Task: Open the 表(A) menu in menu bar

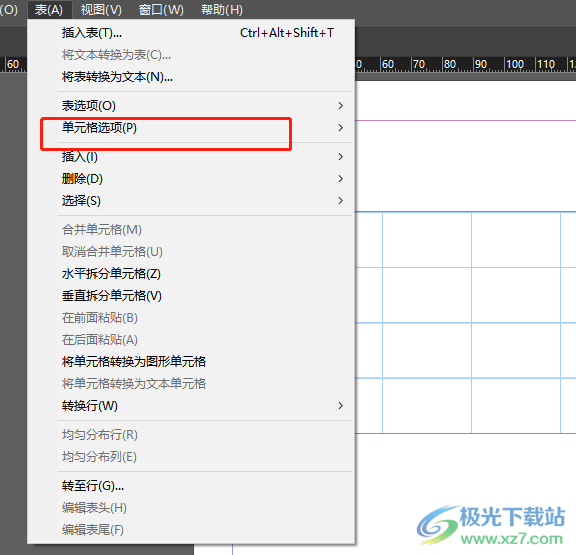Action: 49,10
